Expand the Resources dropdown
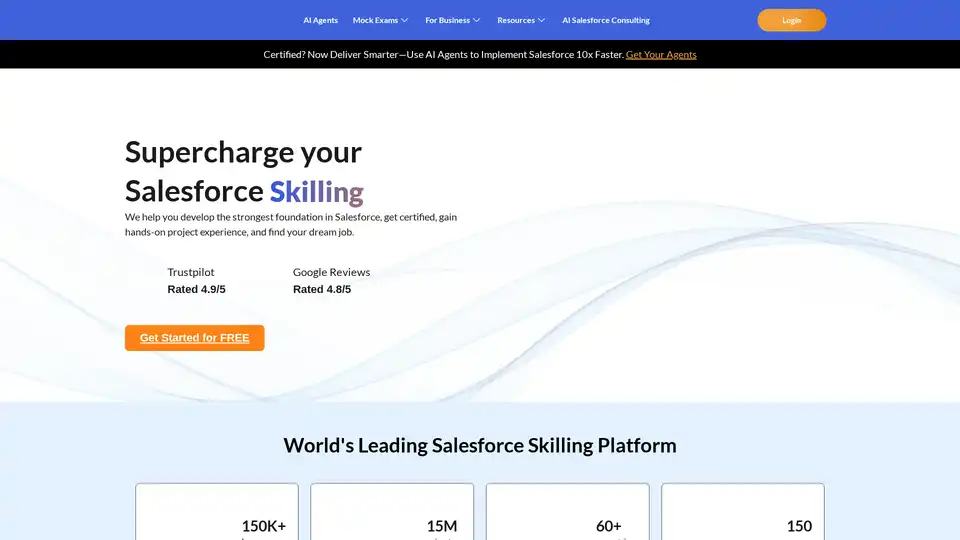 point(516,20)
